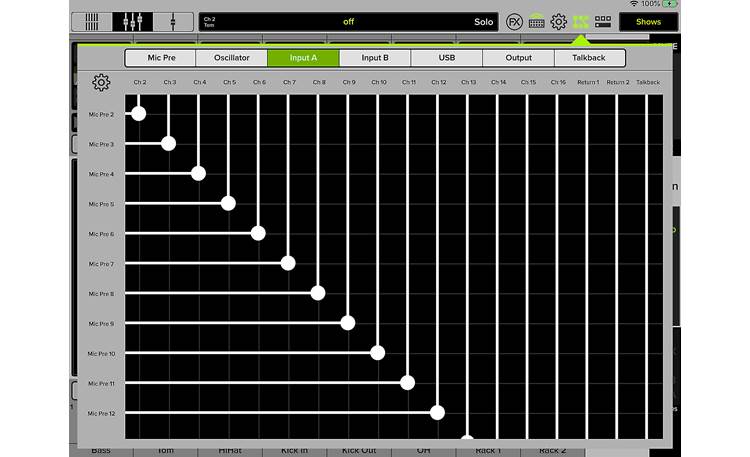Toggle Mic Pre 5 to Ch 5 patch node
The width and height of the screenshot is (750, 457).
228,203
